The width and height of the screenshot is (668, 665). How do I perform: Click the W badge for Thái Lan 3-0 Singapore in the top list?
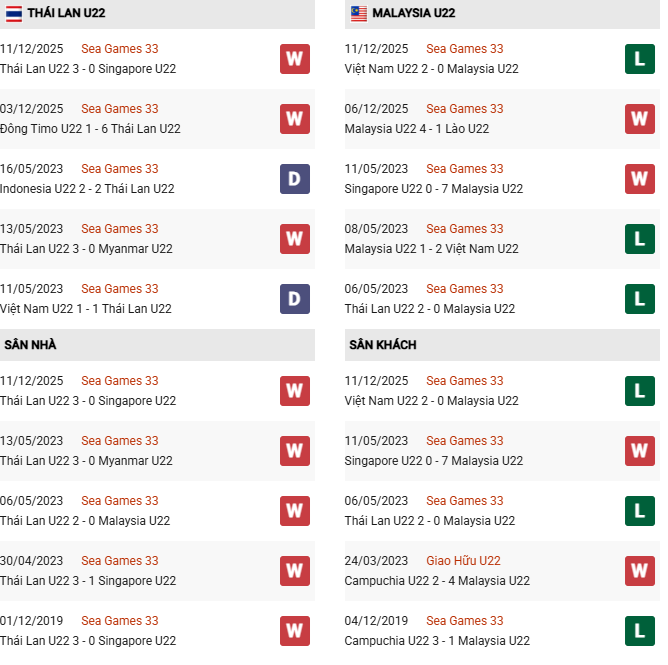(294, 59)
